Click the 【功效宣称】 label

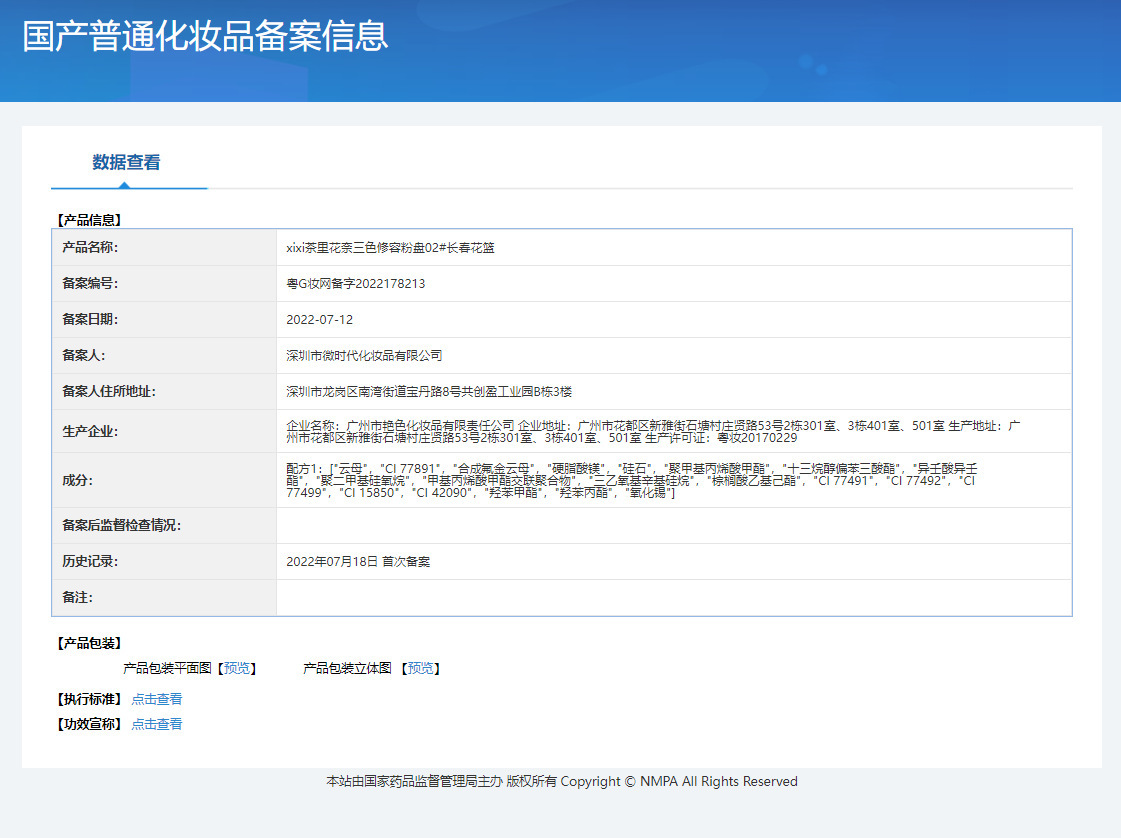[x=89, y=724]
